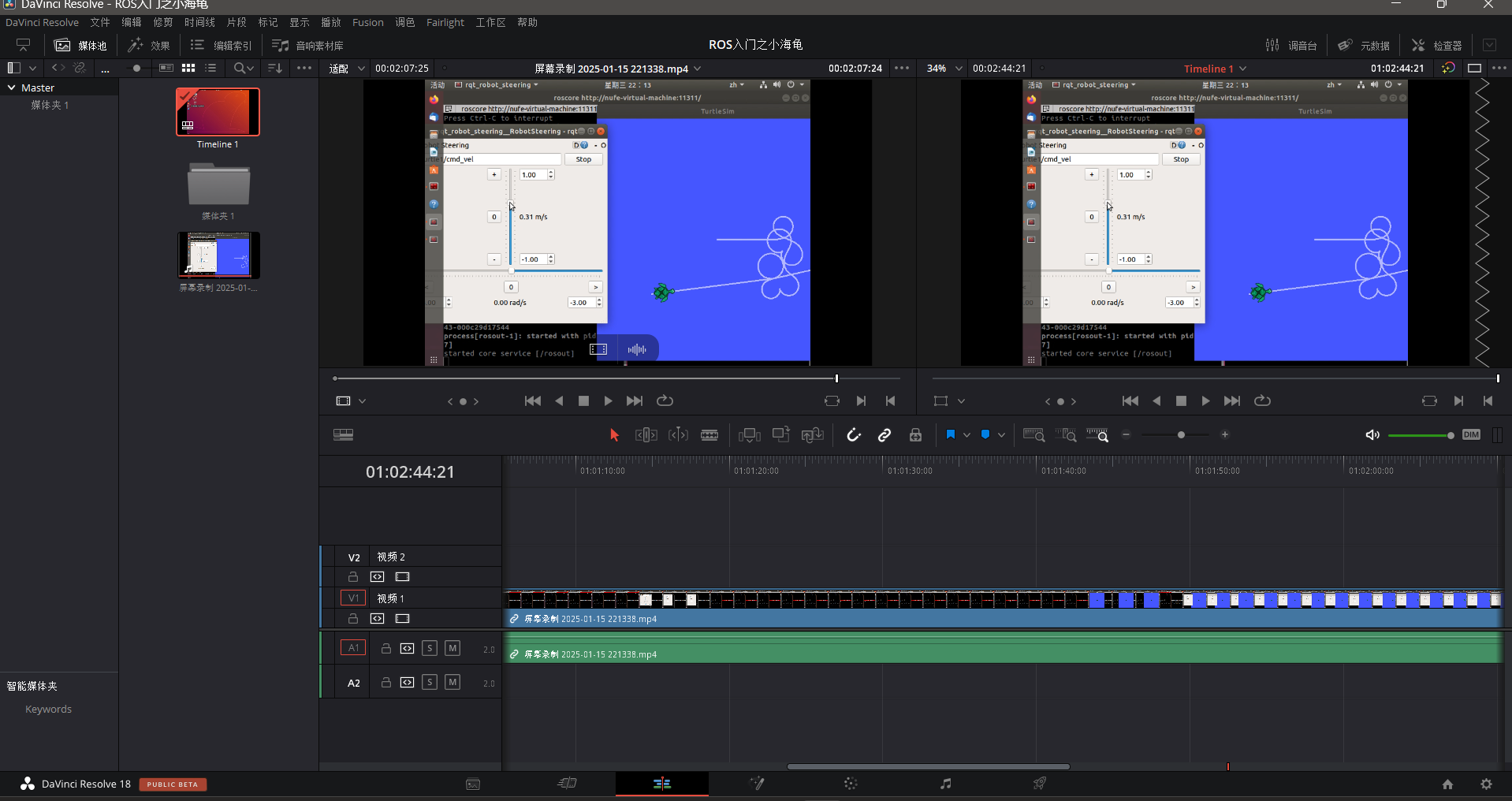This screenshot has height=801, width=1512.
Task: Click the sort order icon in media pool
Action: pyautogui.click(x=274, y=69)
